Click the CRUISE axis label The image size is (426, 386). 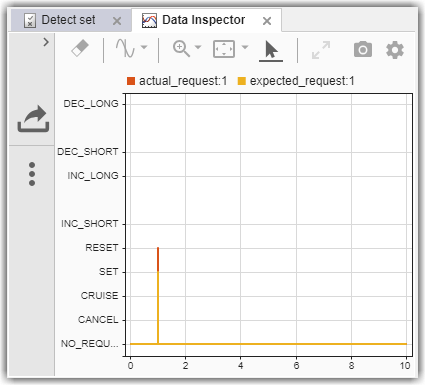(x=99, y=296)
